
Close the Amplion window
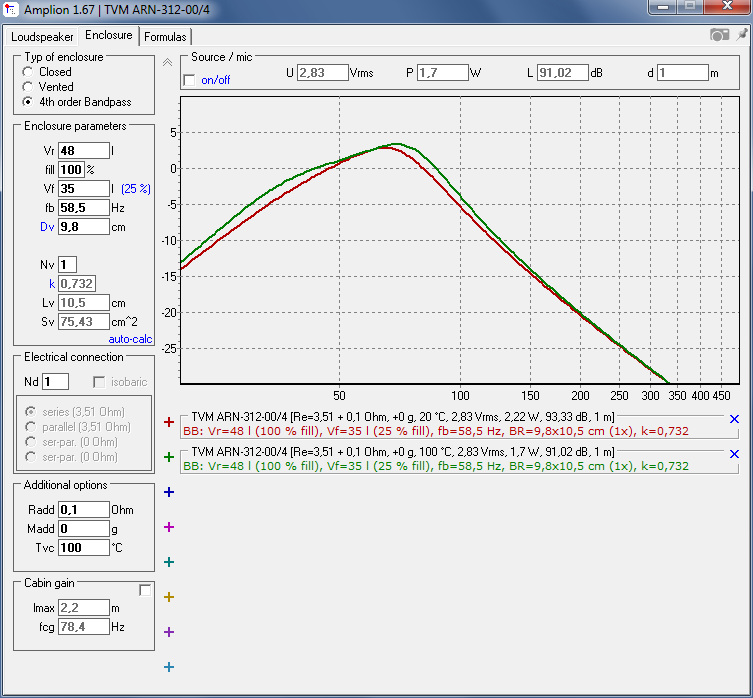tap(727, 7)
